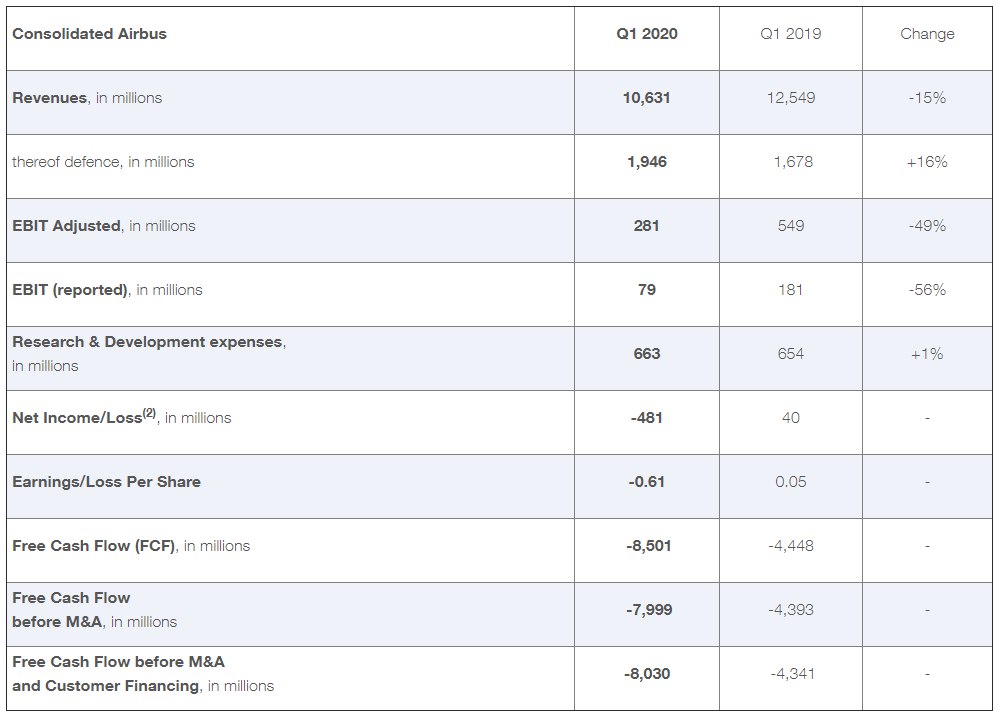This screenshot has height=717, width=1001.
Task: Select the -56% EBIT reported change
Action: (927, 290)
